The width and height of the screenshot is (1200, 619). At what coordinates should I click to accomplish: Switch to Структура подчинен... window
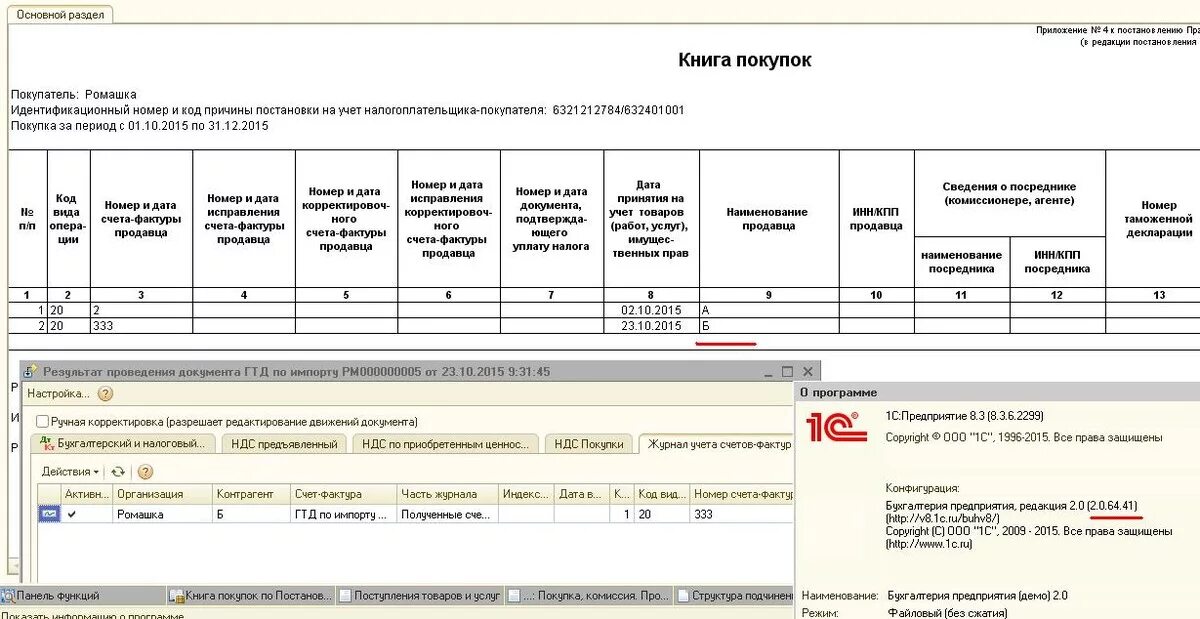735,596
